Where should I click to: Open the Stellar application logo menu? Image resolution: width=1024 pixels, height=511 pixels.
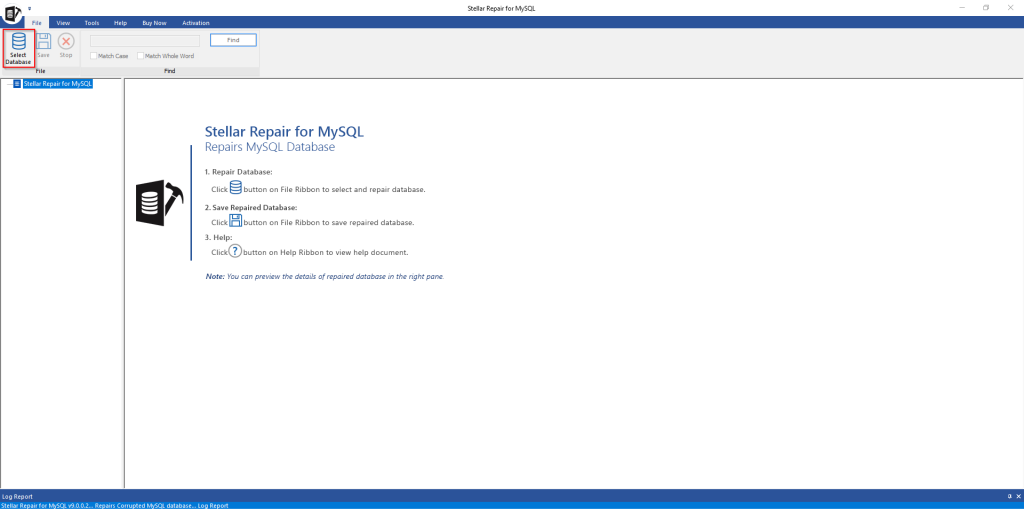tap(12, 12)
